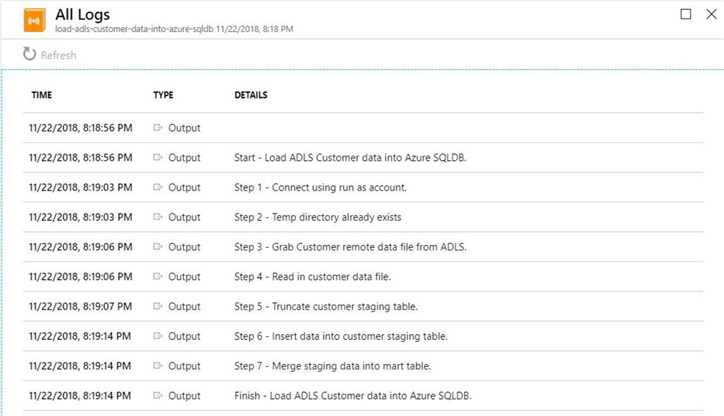The height and width of the screenshot is (416, 724).
Task: Click output icon on Step 5 row
Action: 158,306
